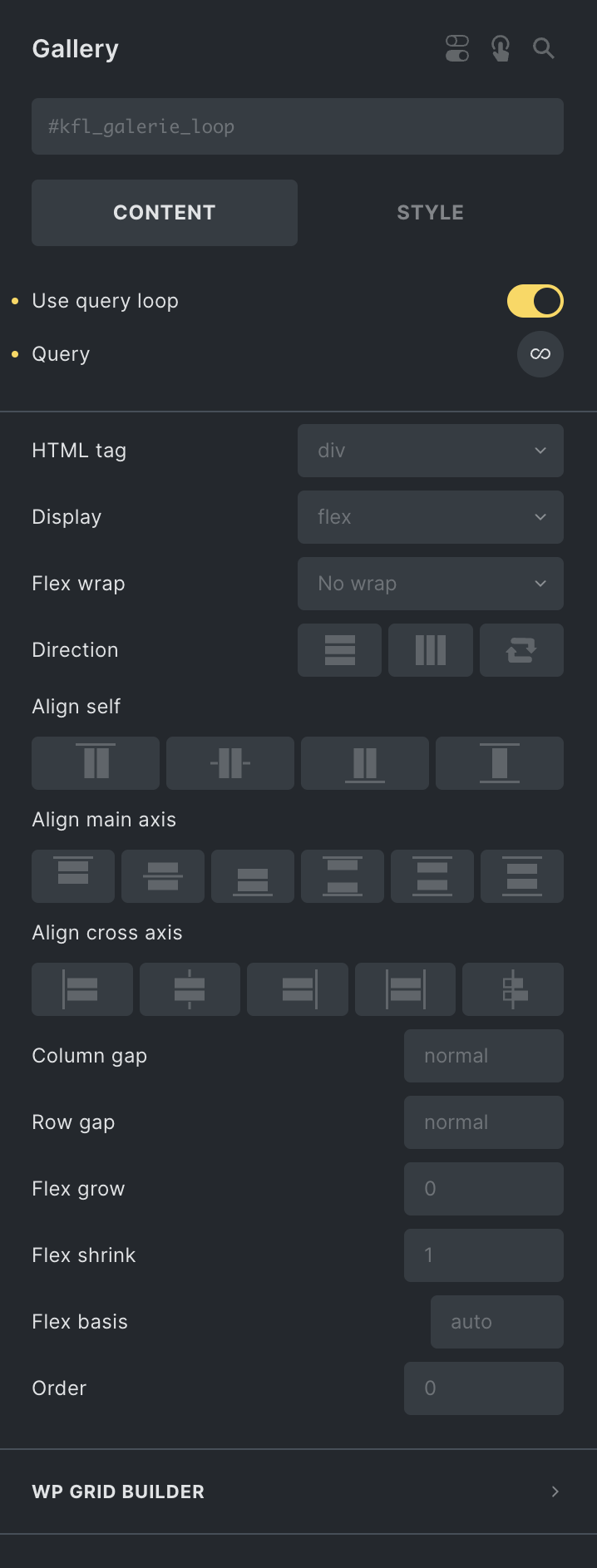Image resolution: width=597 pixels, height=1568 pixels.
Task: Open the HTML tag dropdown
Action: point(431,451)
